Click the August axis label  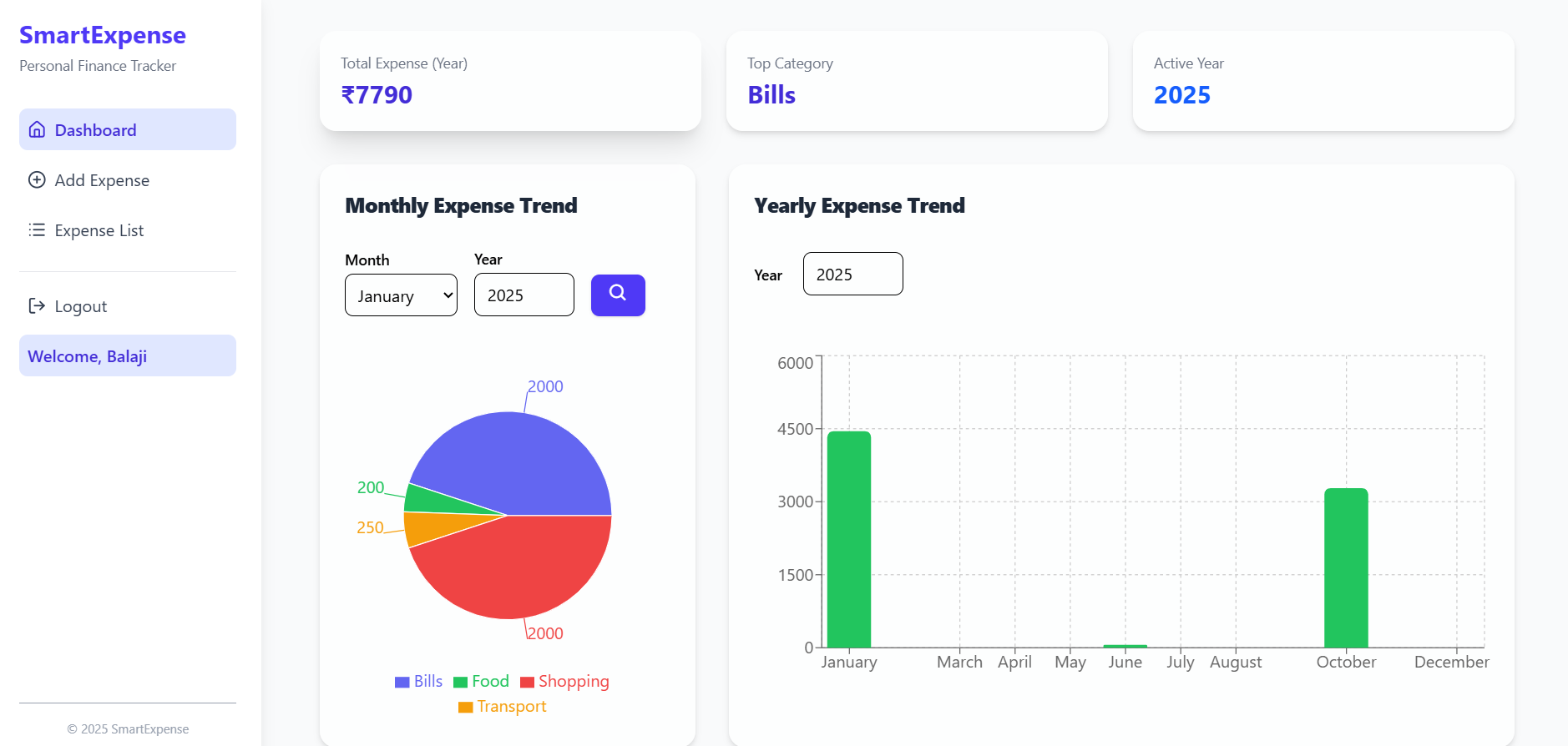pos(1236,662)
